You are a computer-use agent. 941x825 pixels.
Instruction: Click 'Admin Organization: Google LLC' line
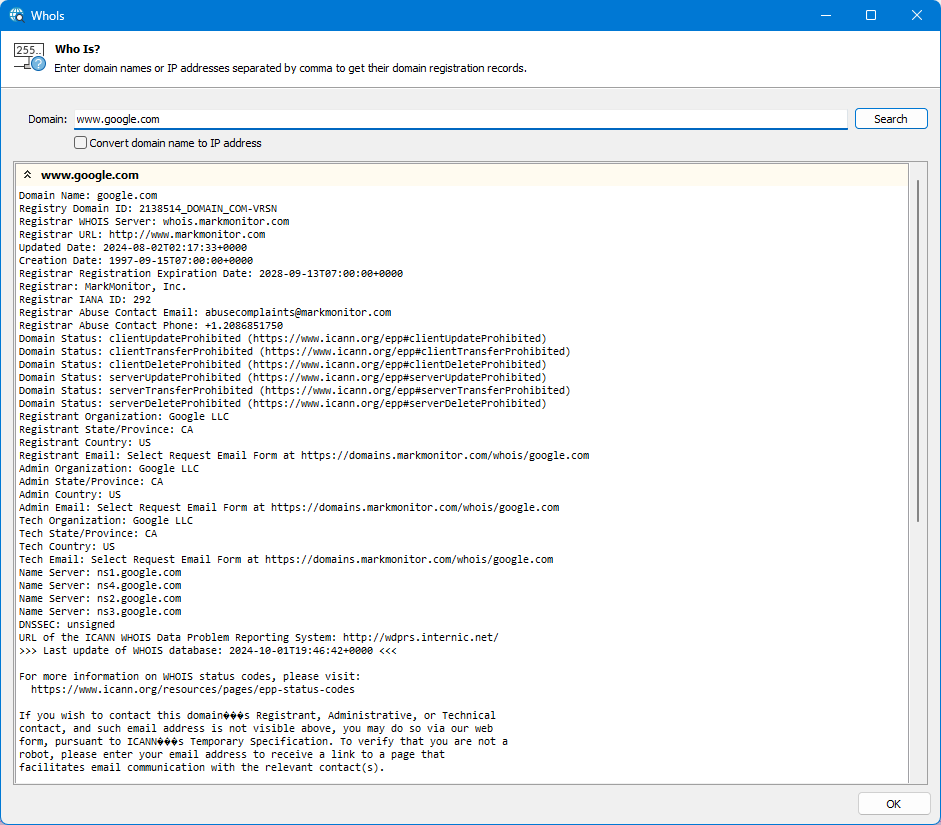pyautogui.click(x=109, y=469)
